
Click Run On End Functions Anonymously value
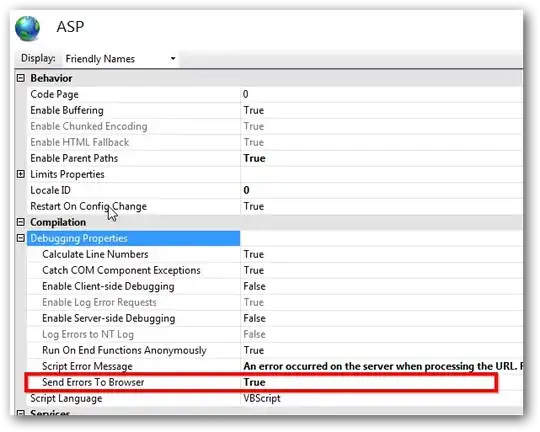(254, 350)
